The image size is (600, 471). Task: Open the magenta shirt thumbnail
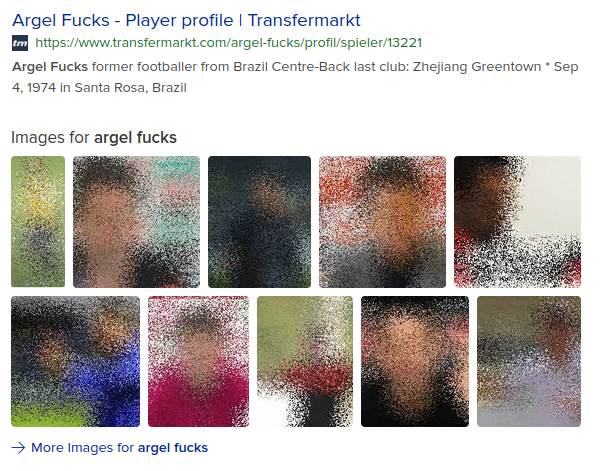click(x=199, y=361)
